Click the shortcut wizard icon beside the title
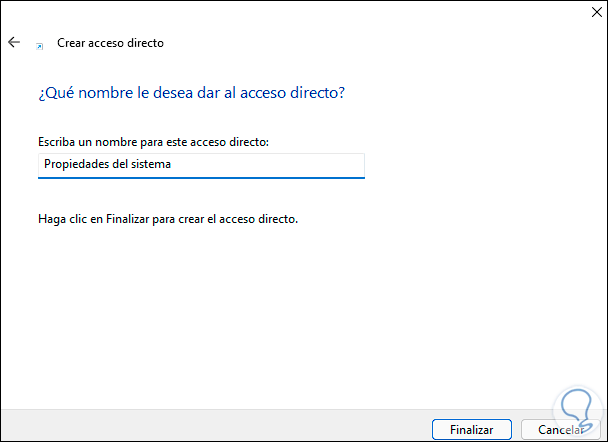The image size is (608, 442). click(40, 45)
